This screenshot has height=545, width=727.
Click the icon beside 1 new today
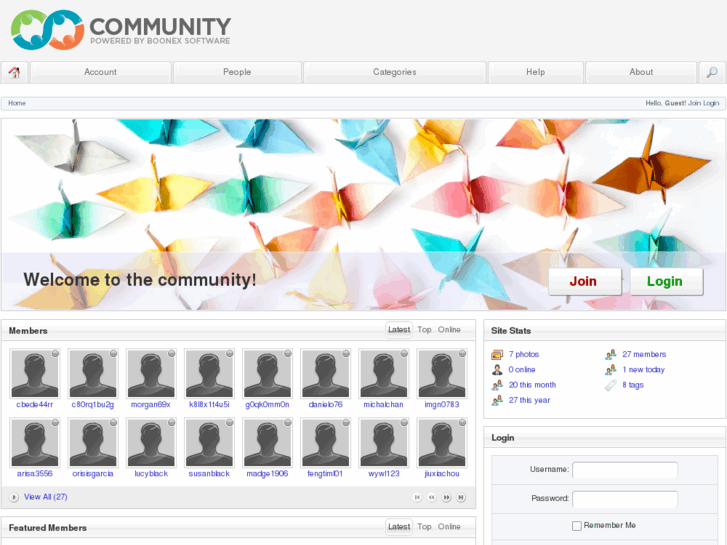pos(611,370)
